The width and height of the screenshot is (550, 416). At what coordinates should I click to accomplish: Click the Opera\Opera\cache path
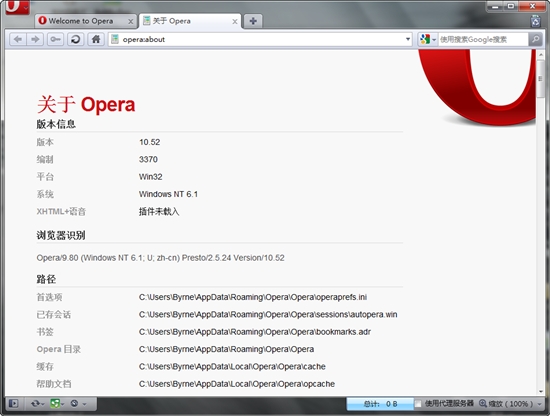coord(232,367)
